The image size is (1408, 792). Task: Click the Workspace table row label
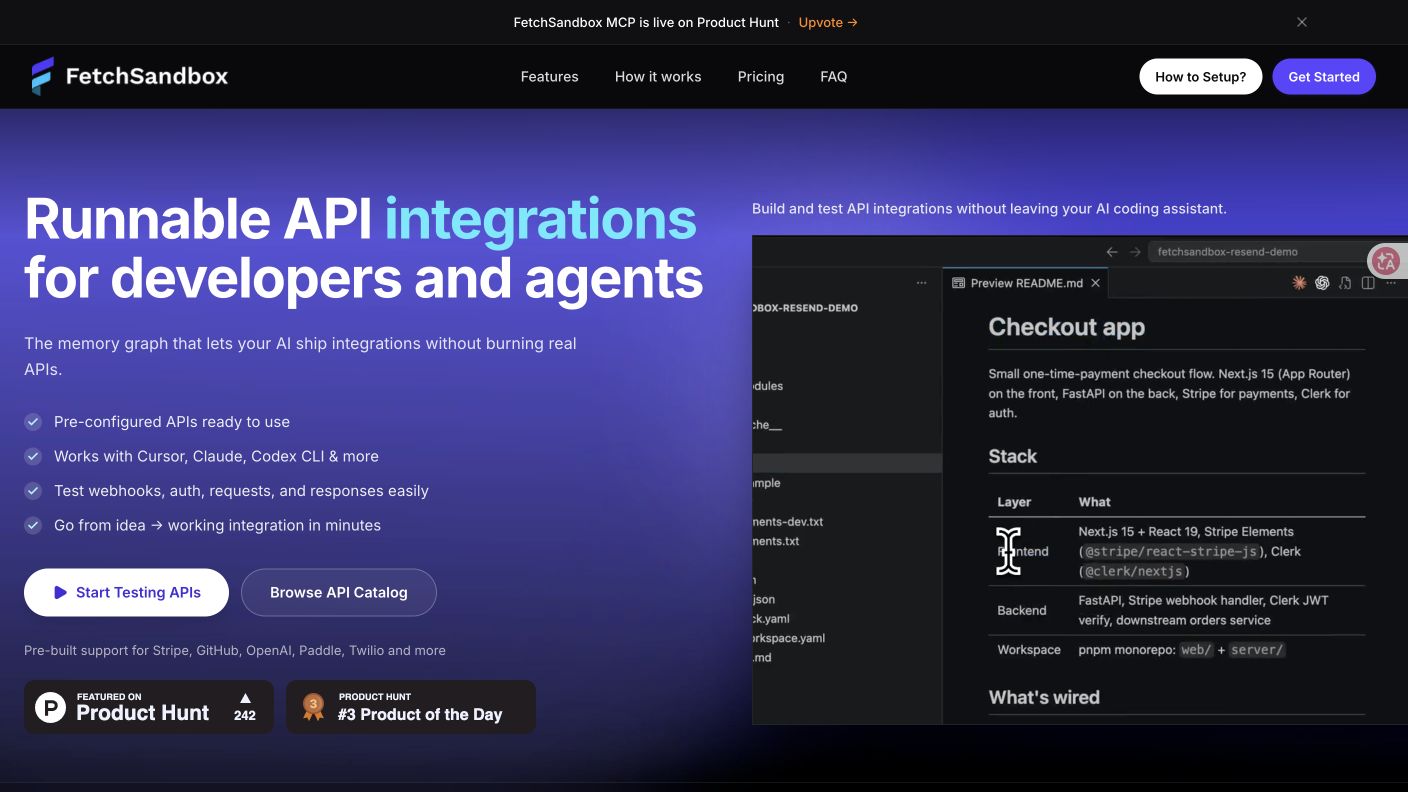[x=1028, y=650]
